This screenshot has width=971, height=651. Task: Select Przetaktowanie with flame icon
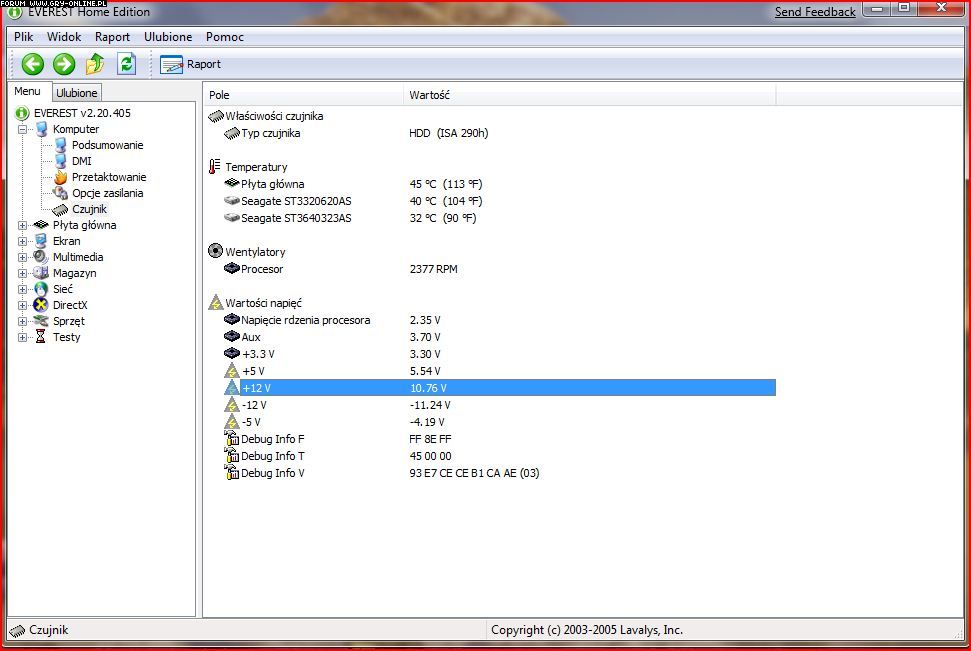pyautogui.click(x=108, y=177)
